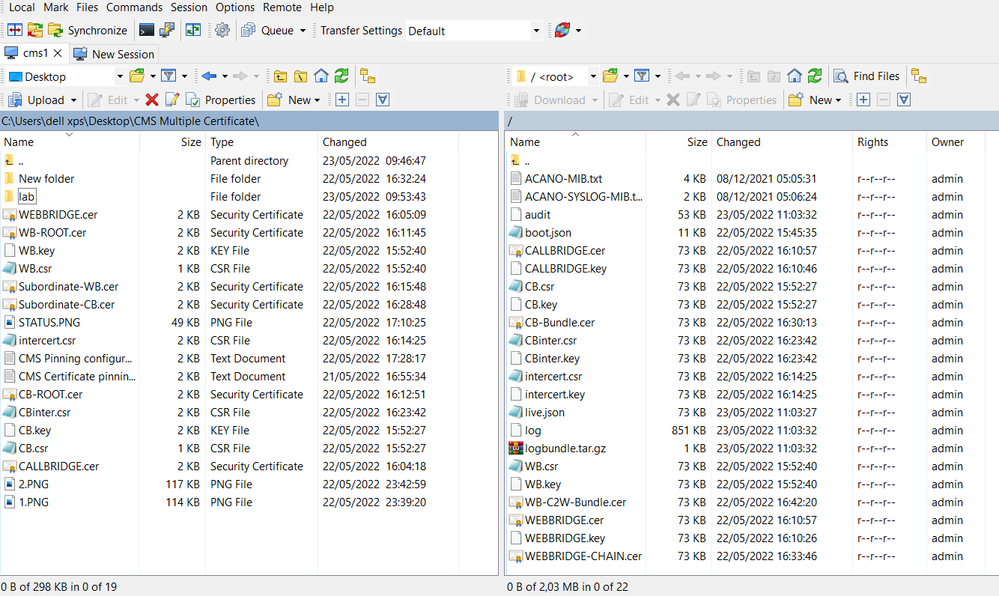Open the New Session tab
The width and height of the screenshot is (999, 596).
pyautogui.click(x=113, y=54)
